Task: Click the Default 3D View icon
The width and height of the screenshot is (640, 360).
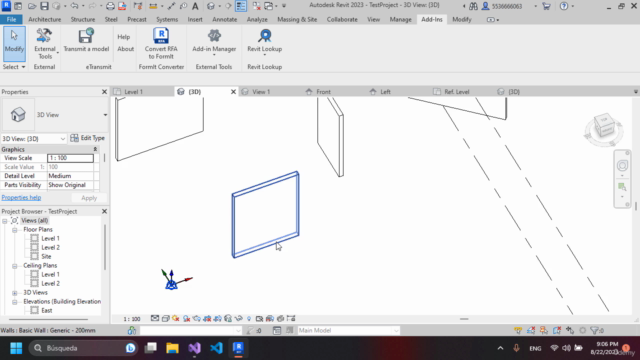Action: (211, 6)
